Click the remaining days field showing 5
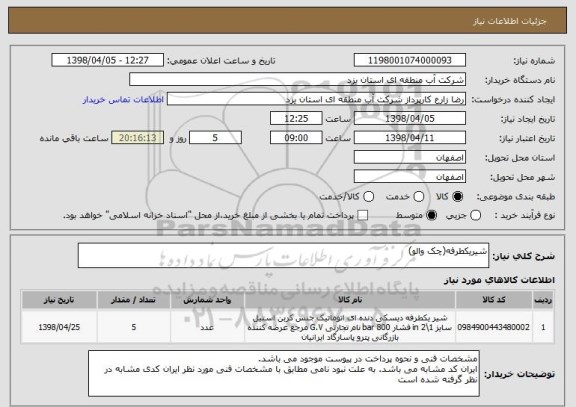Viewport: 576px width, 407px height. click(x=215, y=138)
